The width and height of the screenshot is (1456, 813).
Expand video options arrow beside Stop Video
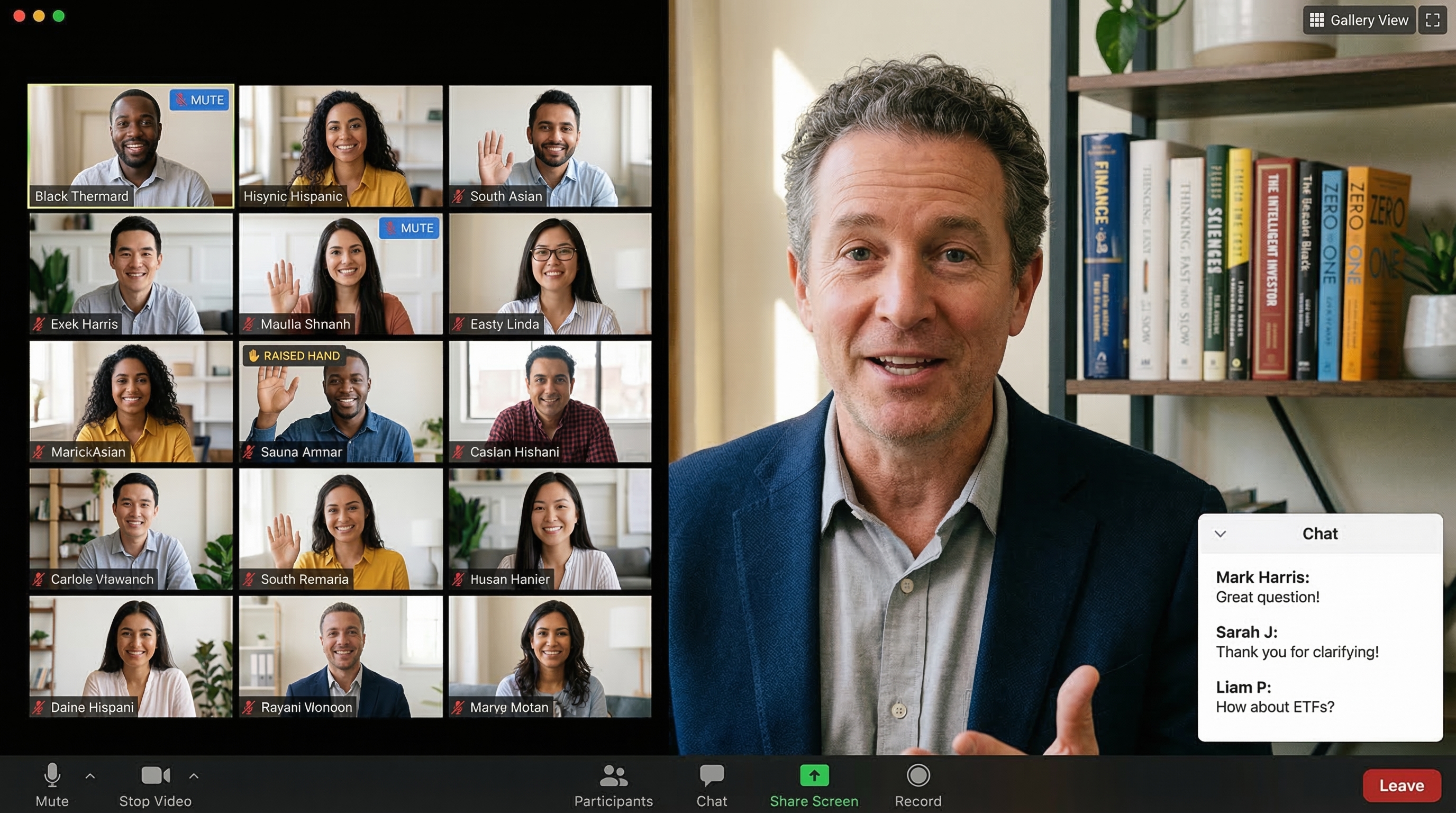194,776
